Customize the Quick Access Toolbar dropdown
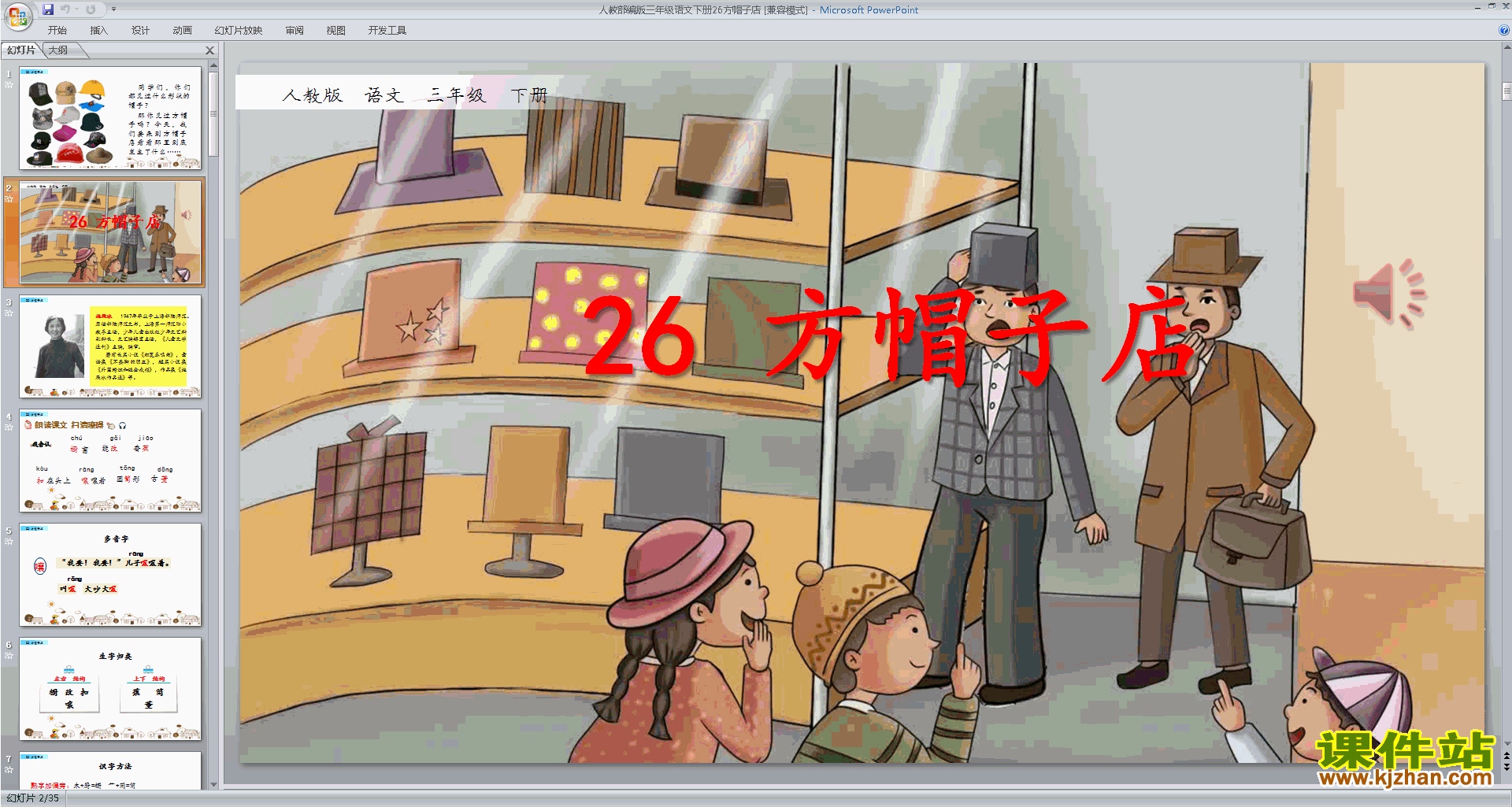 (x=113, y=9)
